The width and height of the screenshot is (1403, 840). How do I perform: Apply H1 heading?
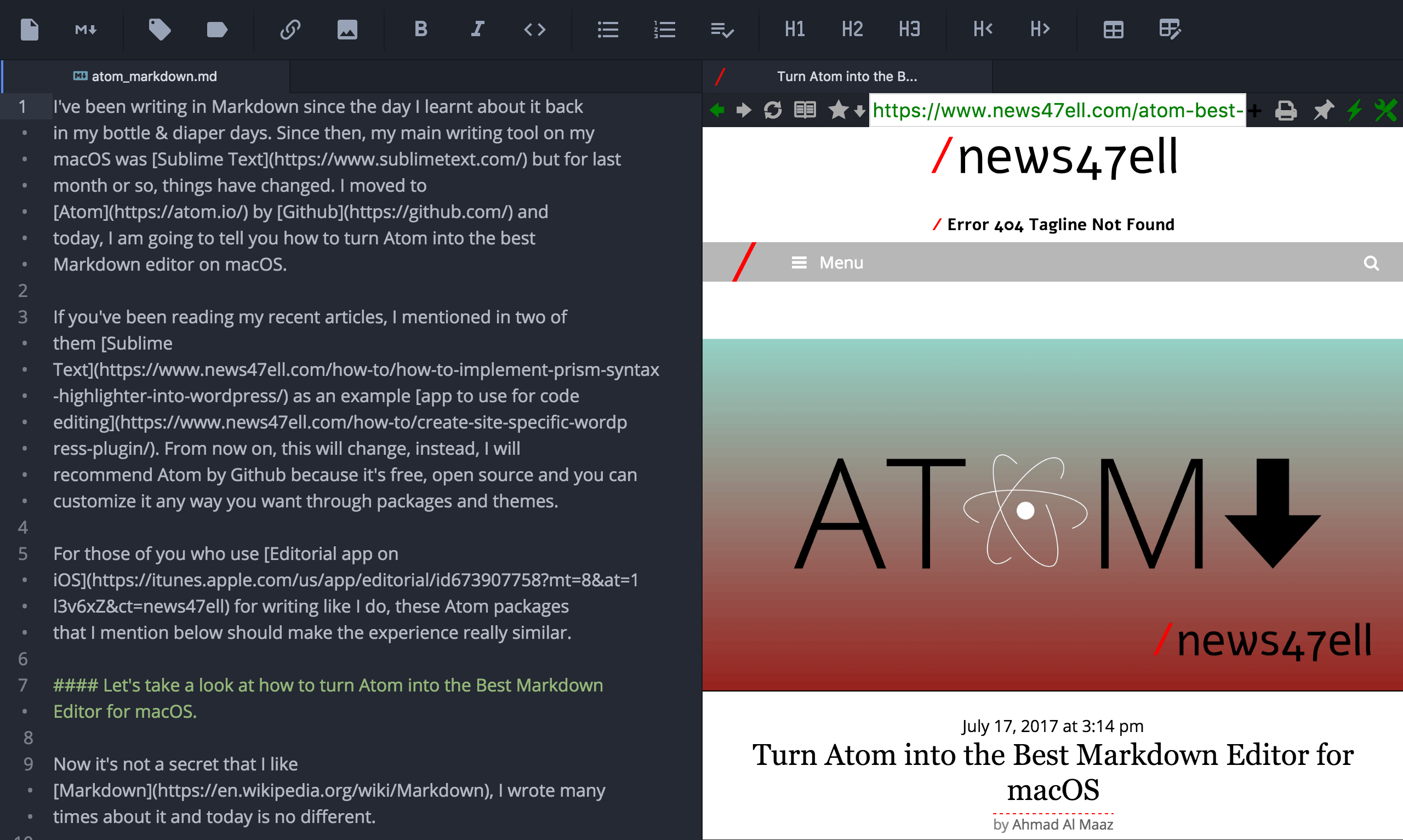tap(795, 29)
